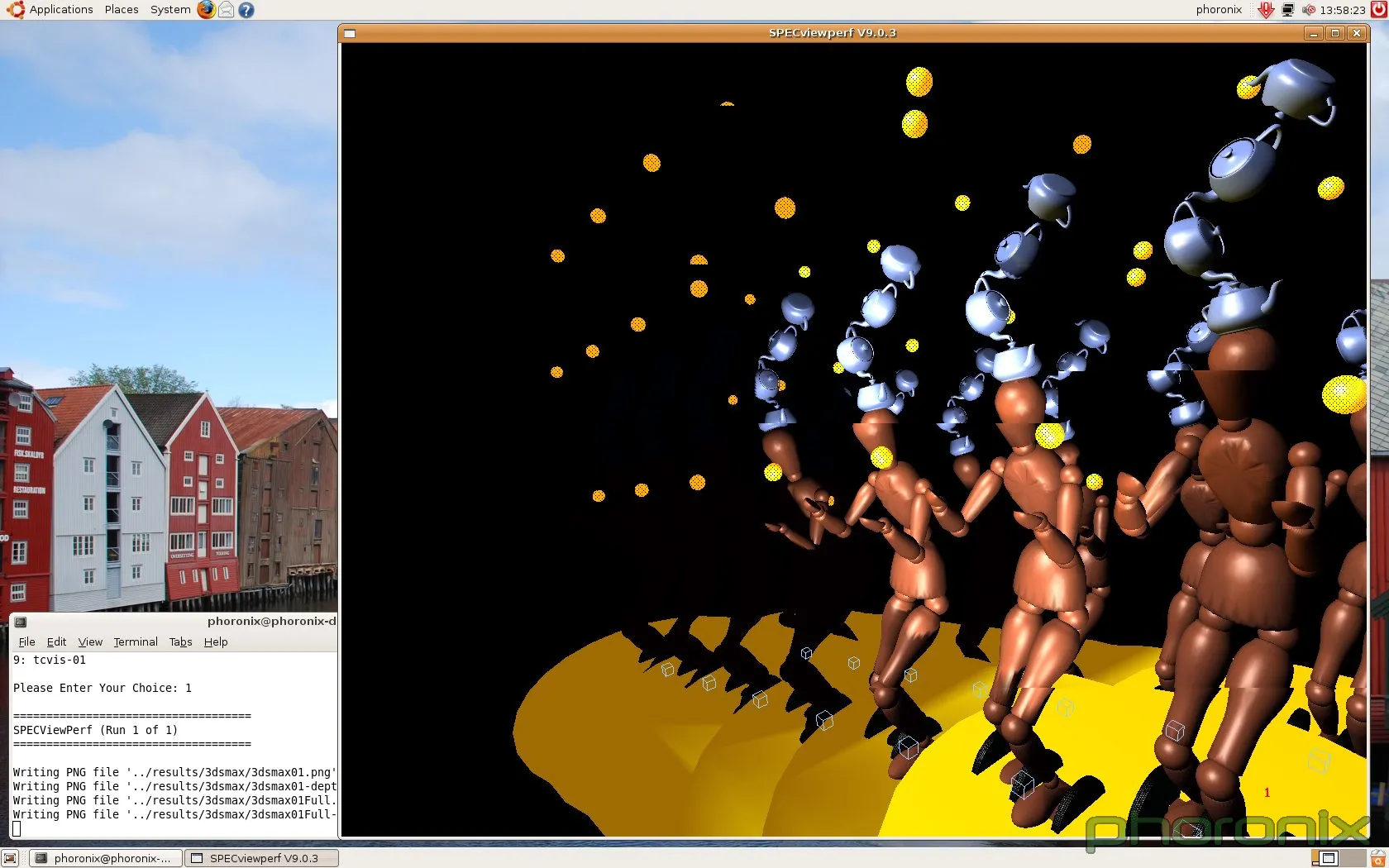Click the SPECviewperf V9.0.3 title bar text
The width and height of the screenshot is (1389, 868).
(832, 33)
